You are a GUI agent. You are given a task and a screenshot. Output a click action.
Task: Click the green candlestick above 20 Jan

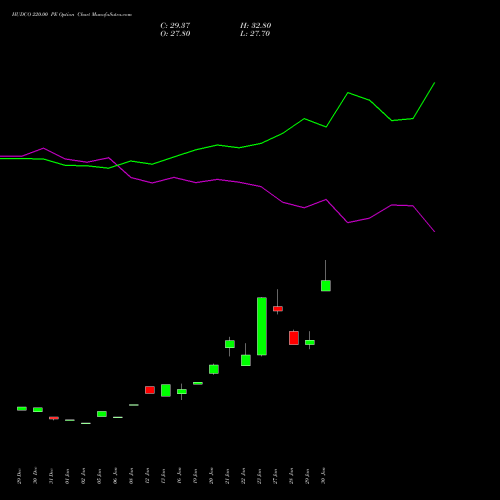pos(214,369)
